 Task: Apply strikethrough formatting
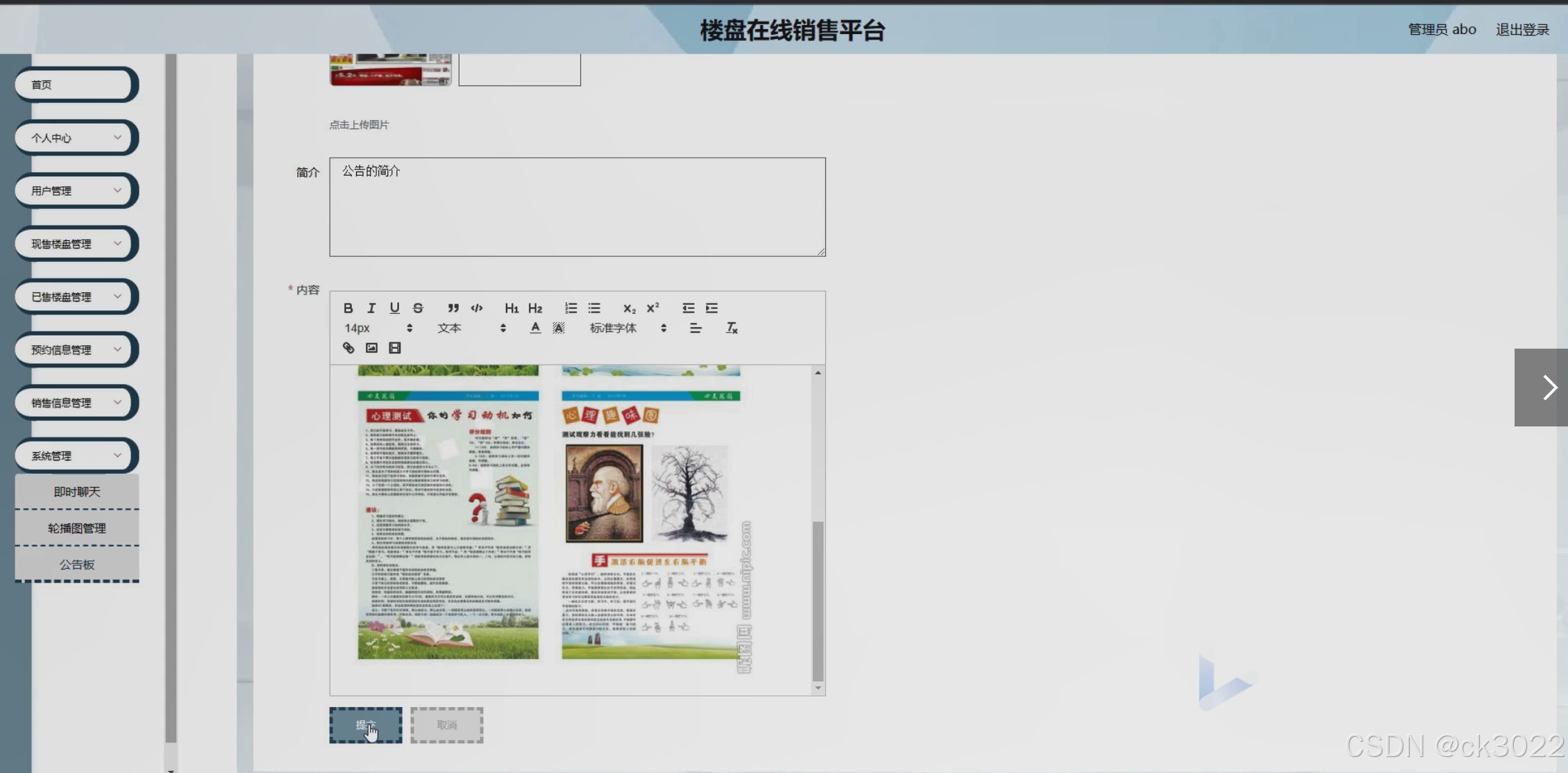(418, 308)
